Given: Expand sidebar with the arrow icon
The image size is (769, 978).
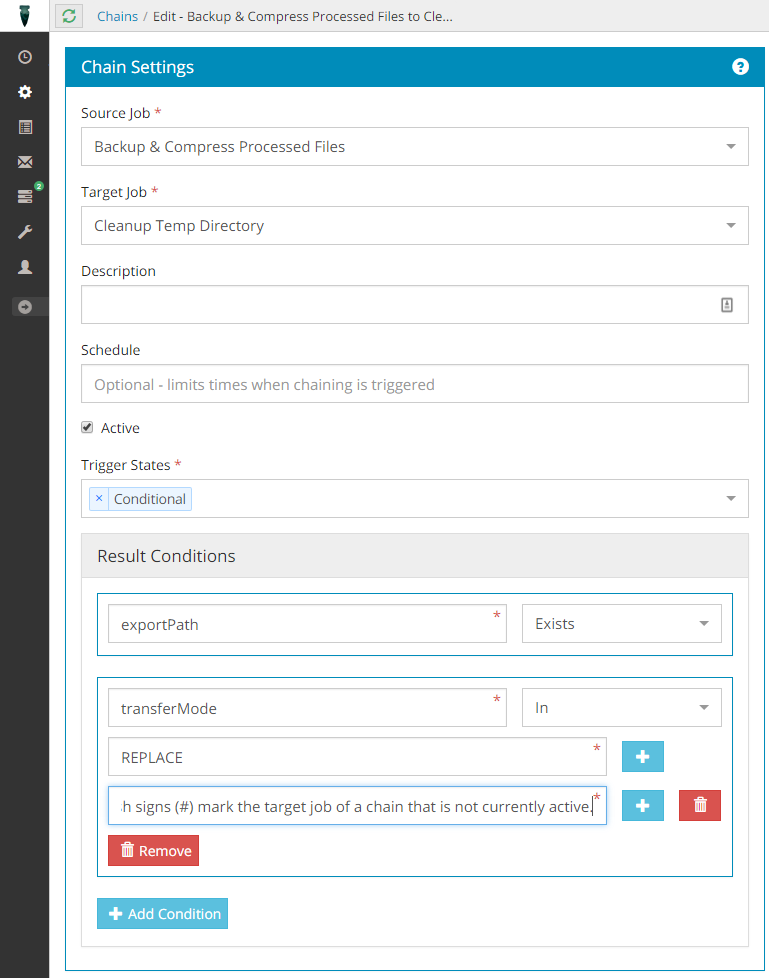Looking at the screenshot, I should click(x=25, y=307).
